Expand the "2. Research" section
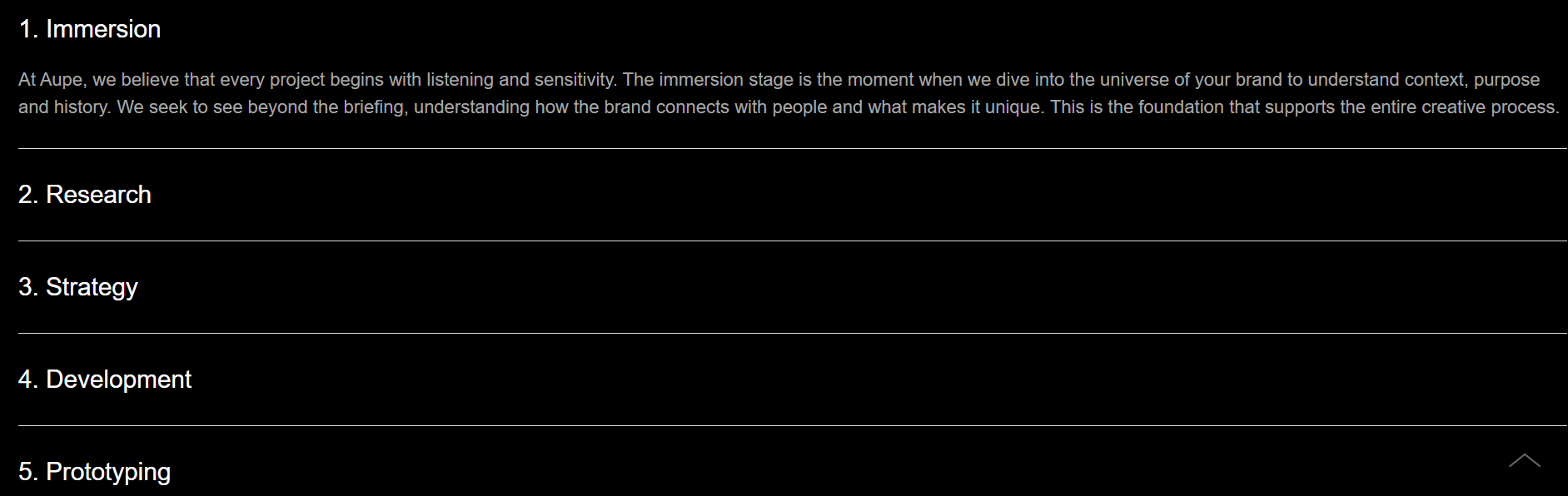 85,195
